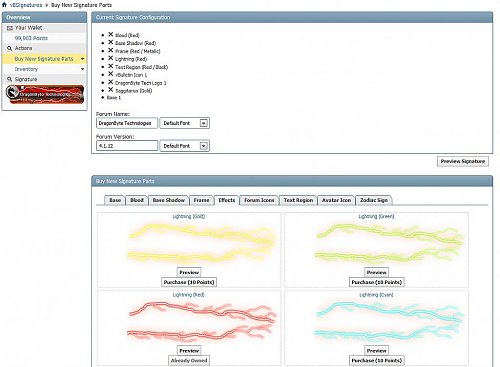
Task: Remove Frame (Red / Metallic) part
Action: [111, 50]
